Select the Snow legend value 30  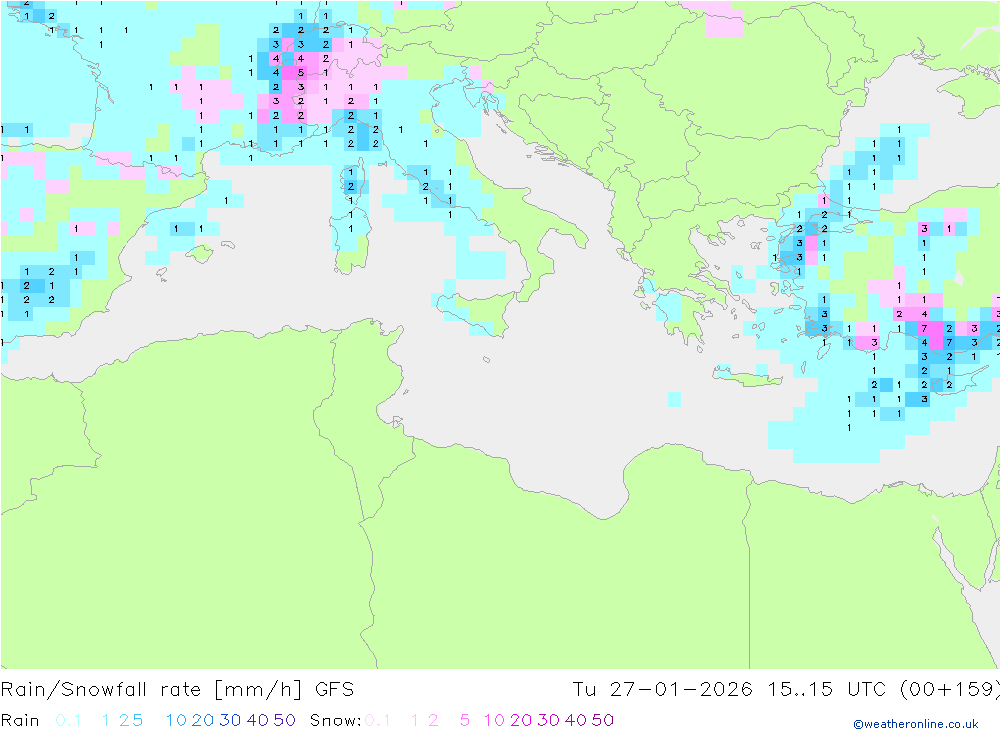tap(548, 720)
